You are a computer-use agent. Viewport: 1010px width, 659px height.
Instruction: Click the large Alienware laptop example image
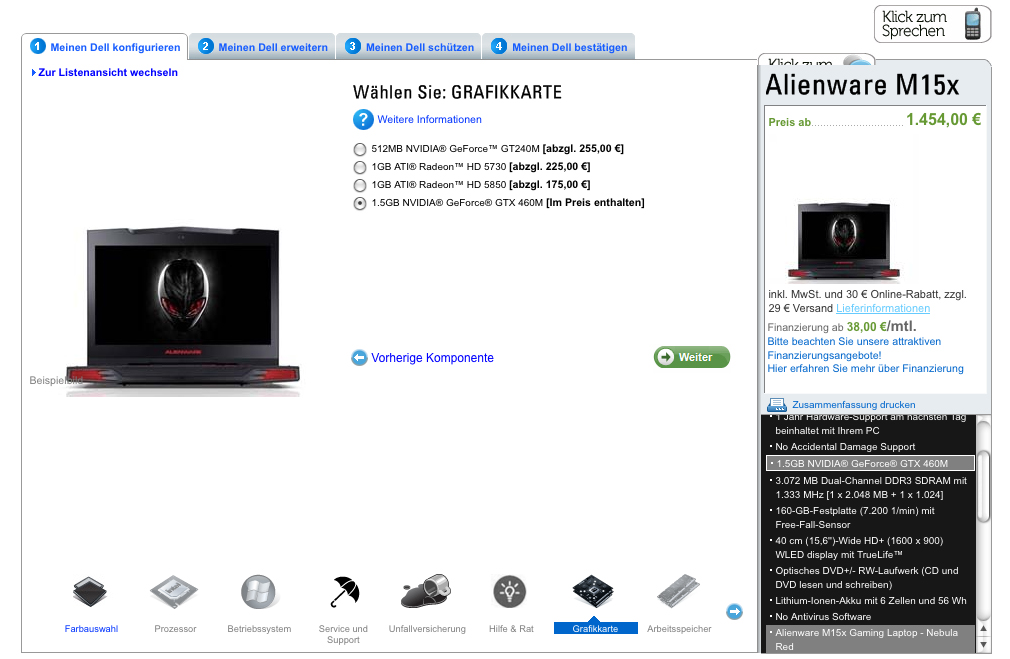tap(183, 310)
